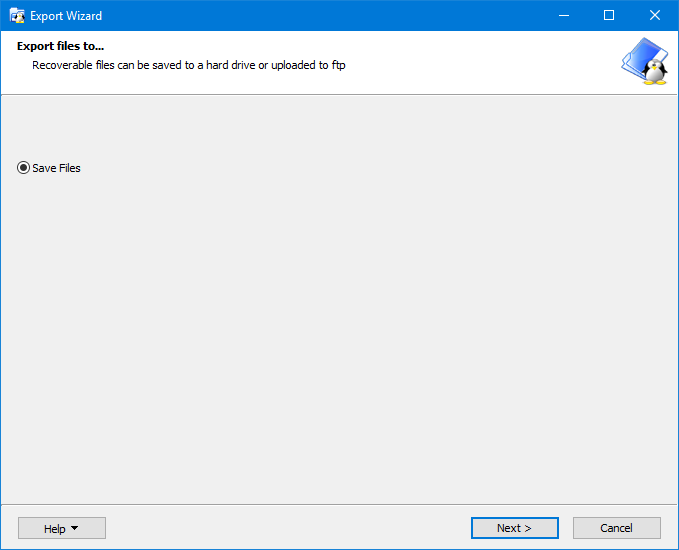Screen dimensions: 679x550
Task: Click the word Help on the Help button
Action: [x=55, y=529]
